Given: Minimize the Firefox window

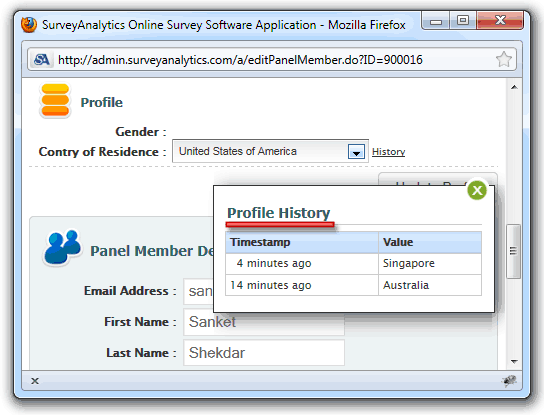Looking at the screenshot, I should [436, 21].
